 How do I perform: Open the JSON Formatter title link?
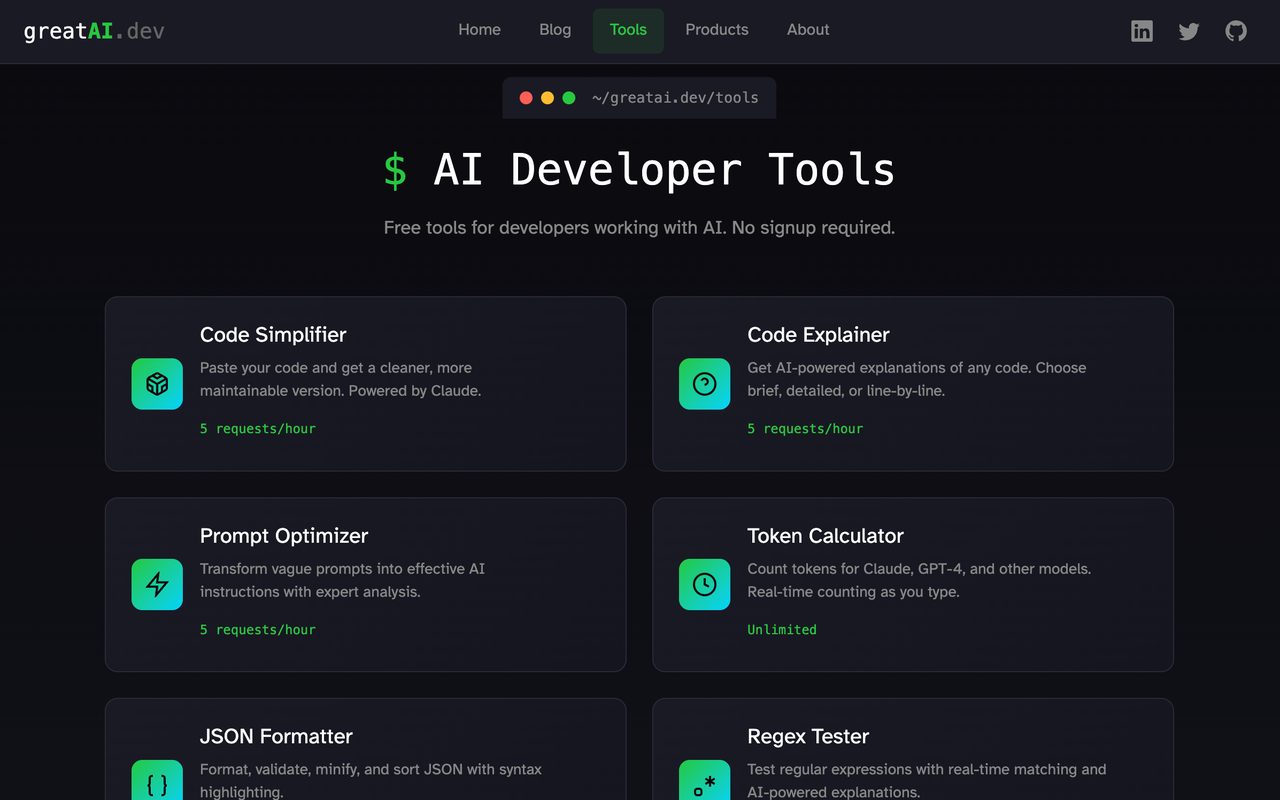[x=276, y=737]
